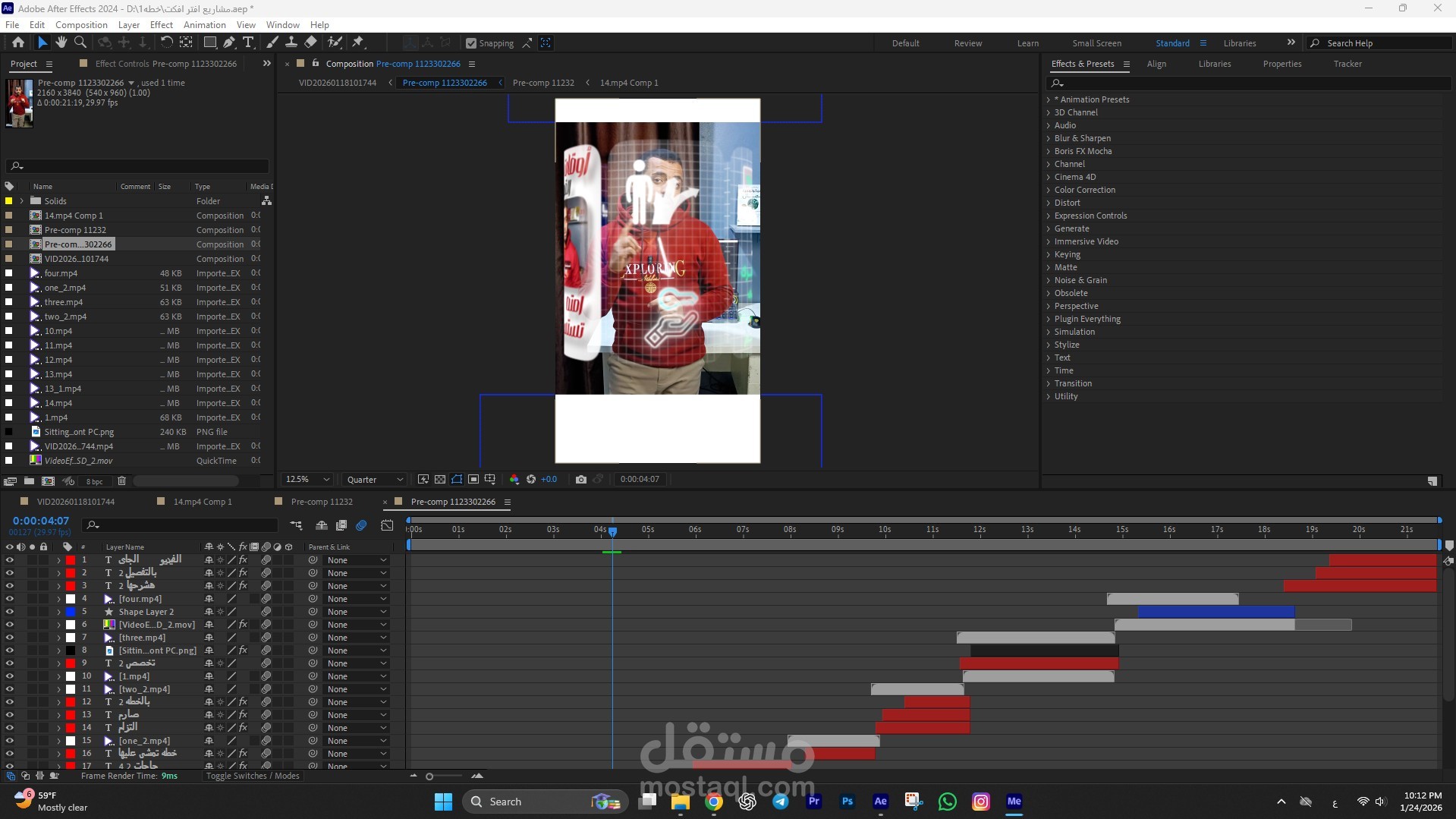Viewport: 1456px width, 819px height.
Task: Expand the Blur & Sharpen effects category
Action: (x=1049, y=138)
